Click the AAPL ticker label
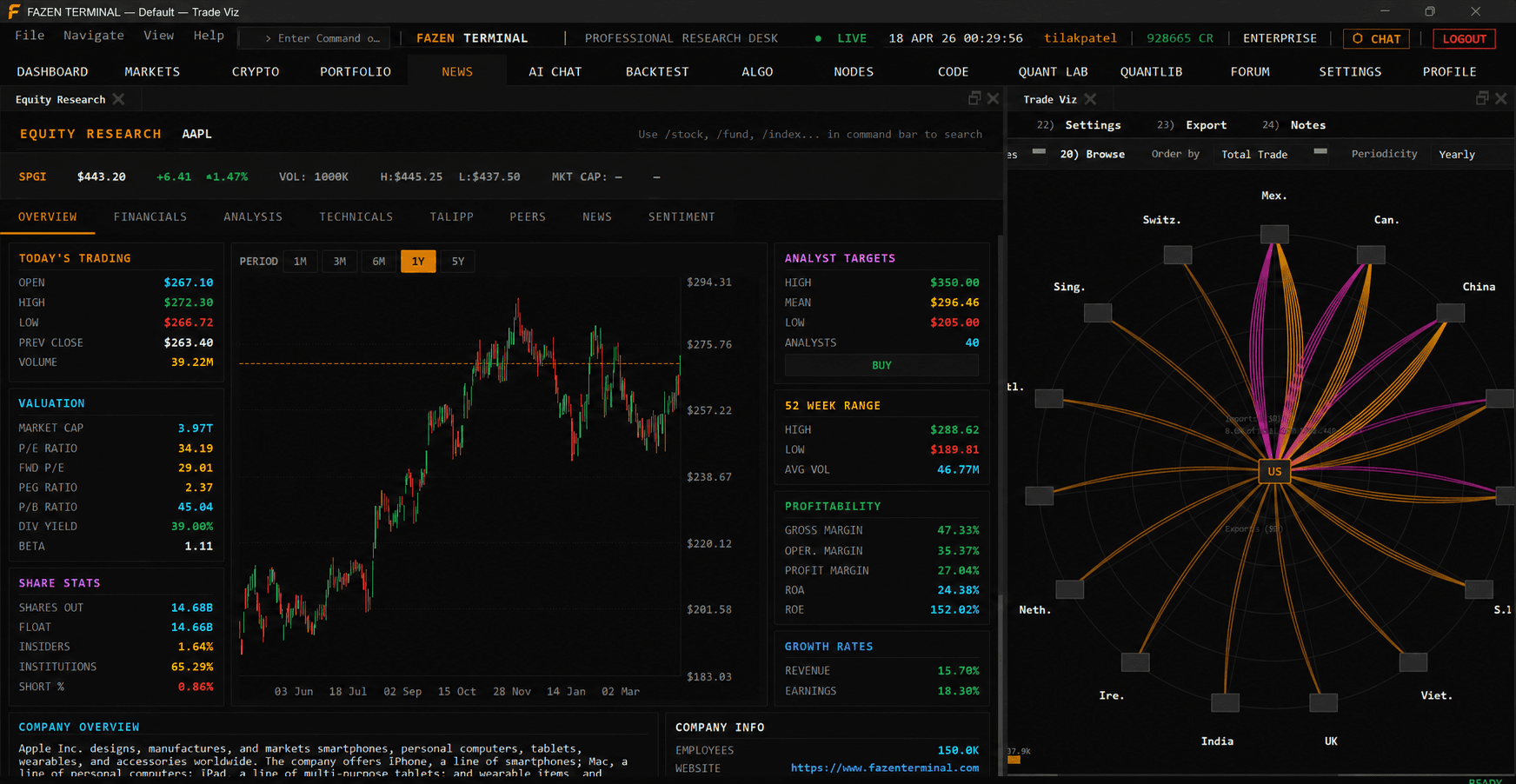1516x784 pixels. click(196, 134)
